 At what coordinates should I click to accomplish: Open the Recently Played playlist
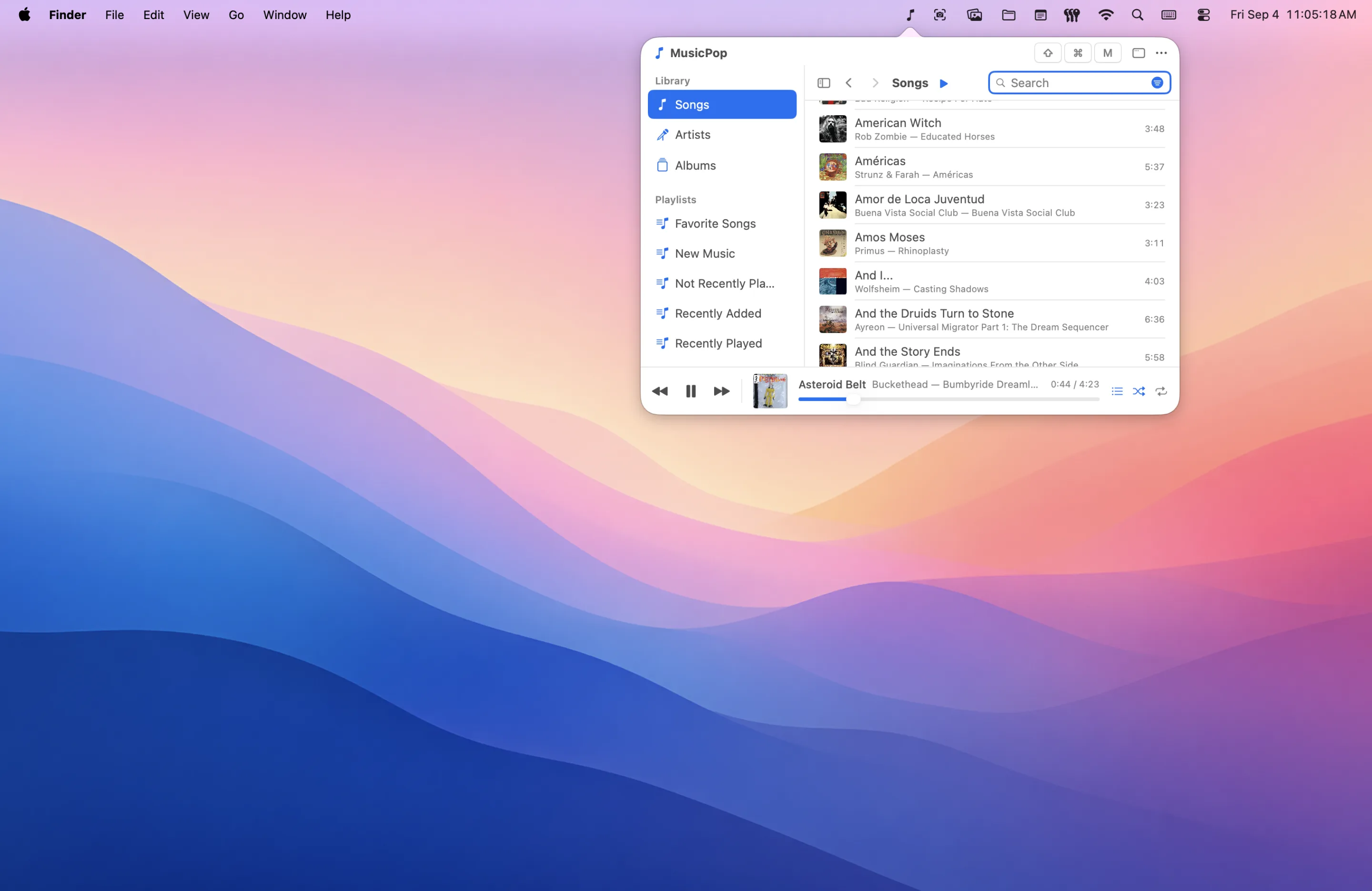pos(722,343)
